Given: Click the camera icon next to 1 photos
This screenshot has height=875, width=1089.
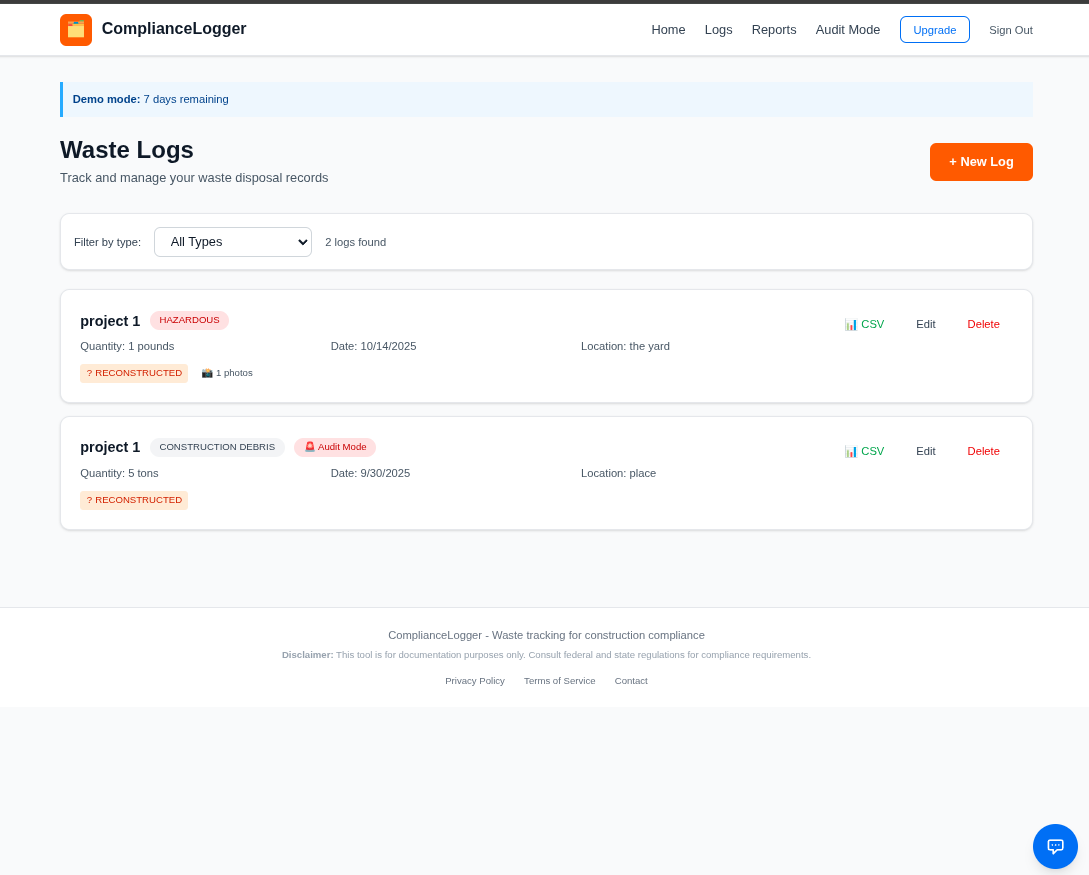Looking at the screenshot, I should (206, 372).
